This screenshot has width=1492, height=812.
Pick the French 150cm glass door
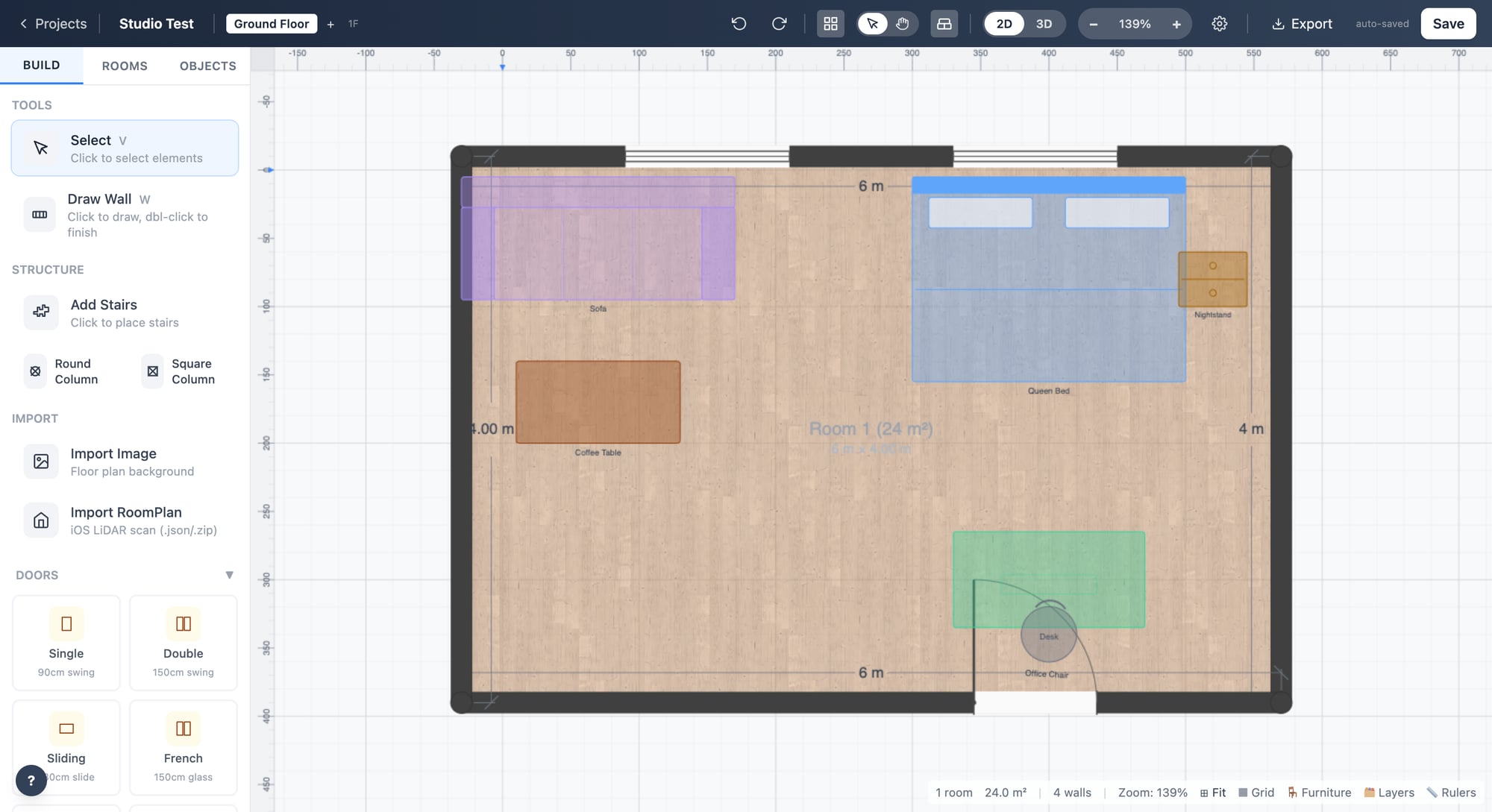pos(184,747)
